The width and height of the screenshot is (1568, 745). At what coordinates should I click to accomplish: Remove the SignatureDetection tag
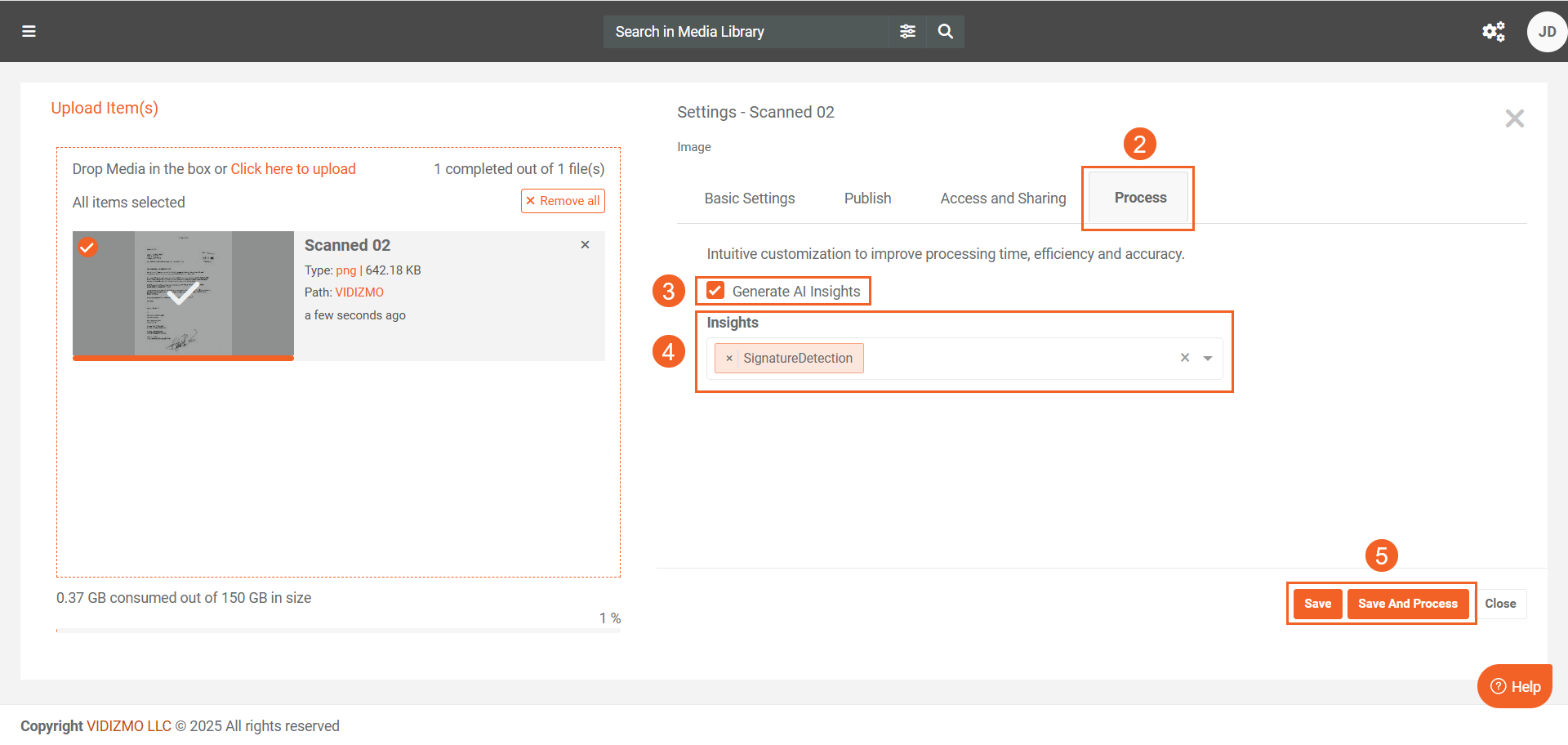[728, 359]
